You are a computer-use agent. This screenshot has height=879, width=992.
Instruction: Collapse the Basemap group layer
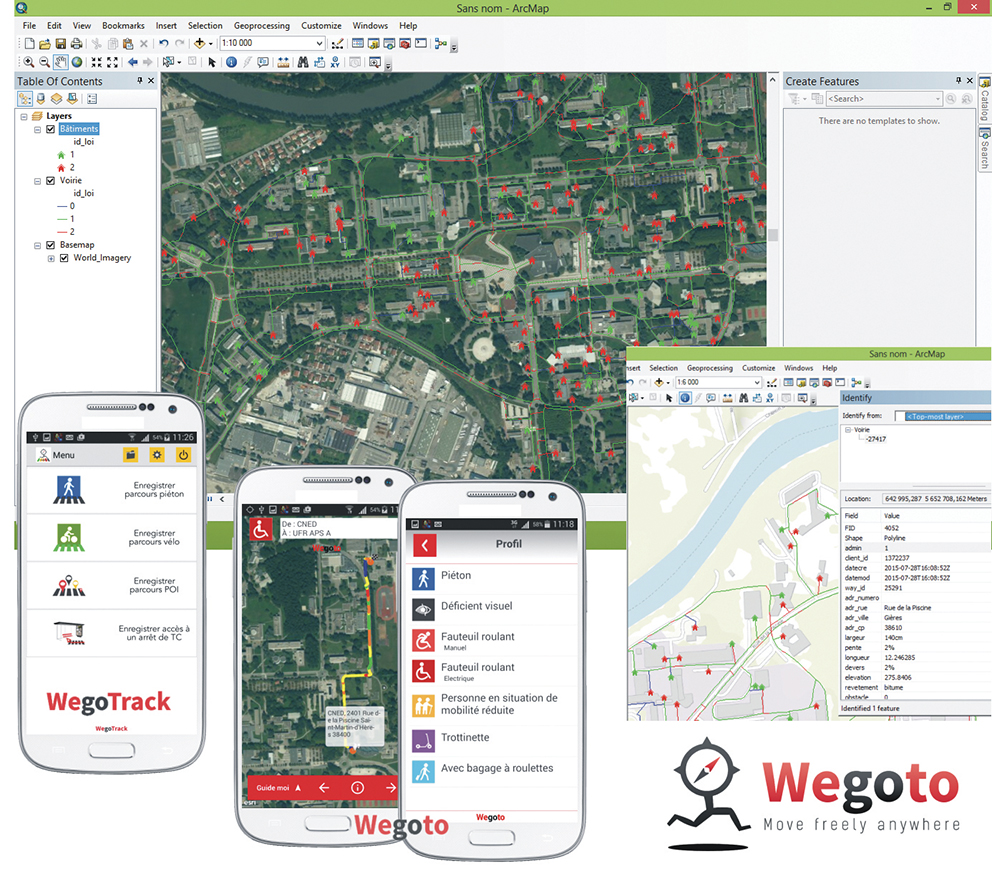[37, 245]
